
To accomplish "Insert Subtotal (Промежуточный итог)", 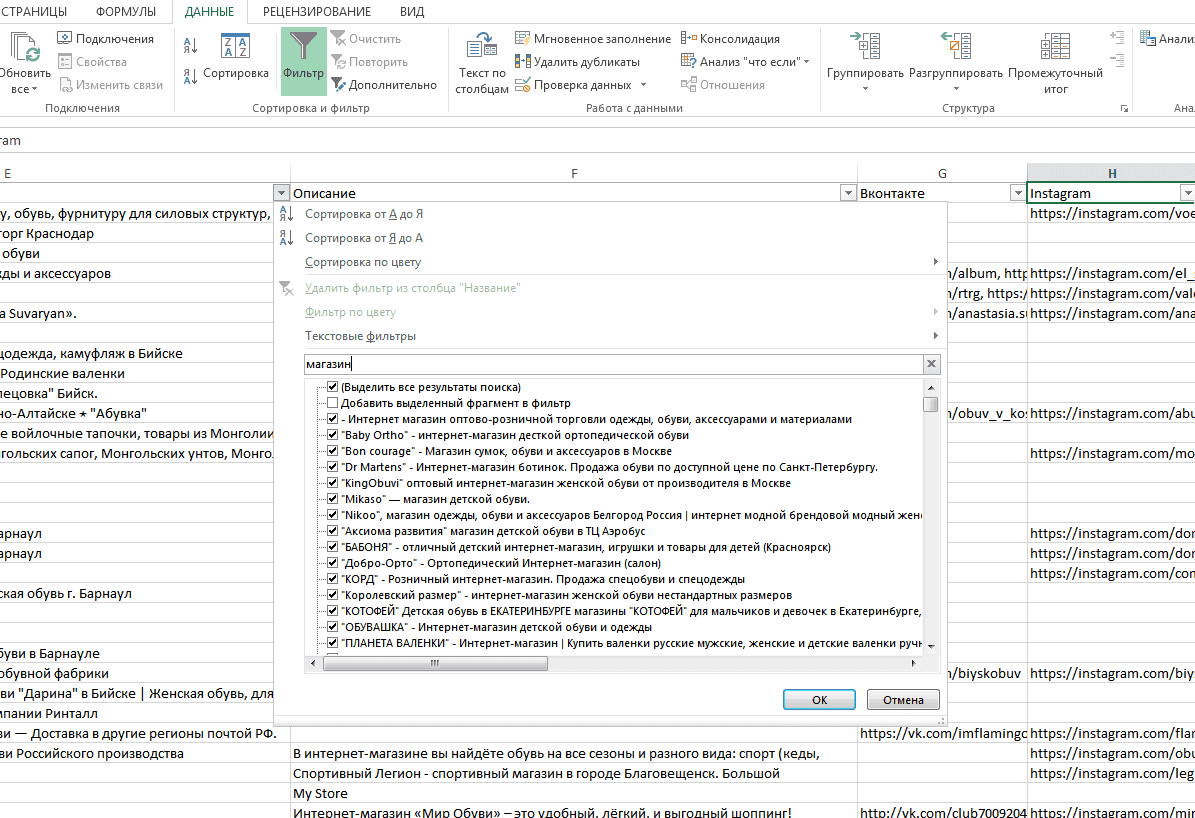I will 1055,63.
